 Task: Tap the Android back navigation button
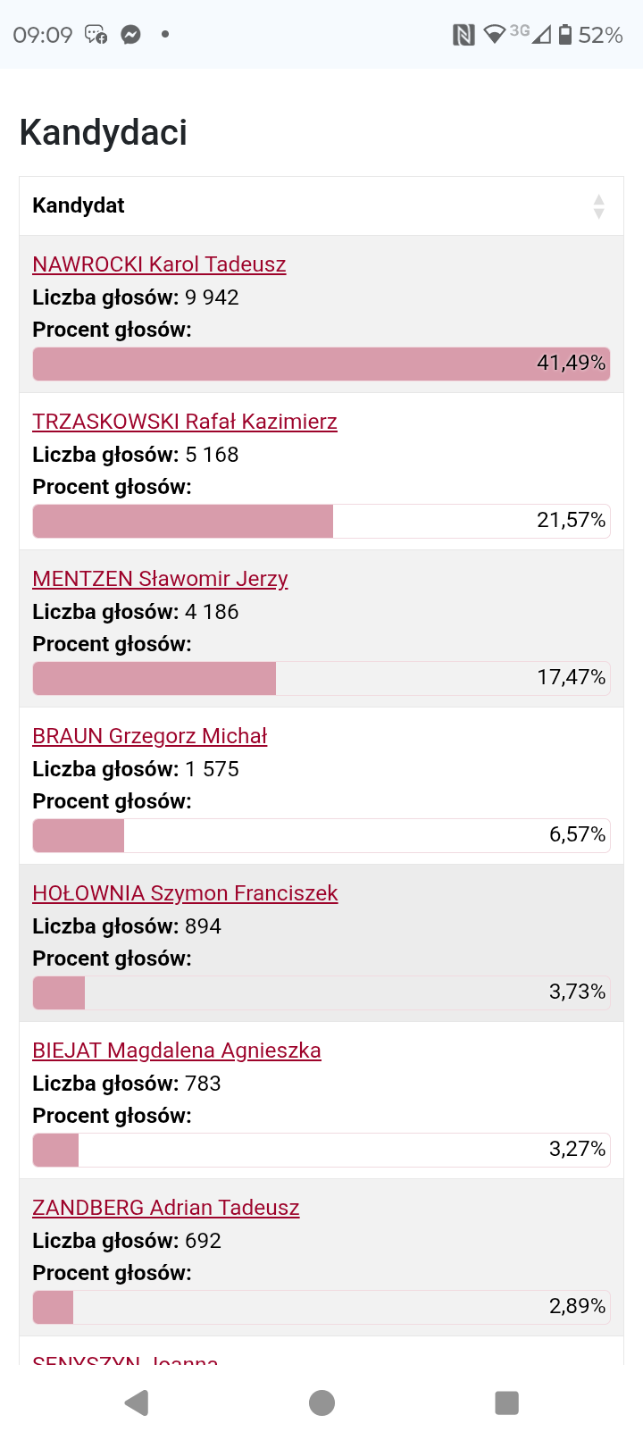137,1403
